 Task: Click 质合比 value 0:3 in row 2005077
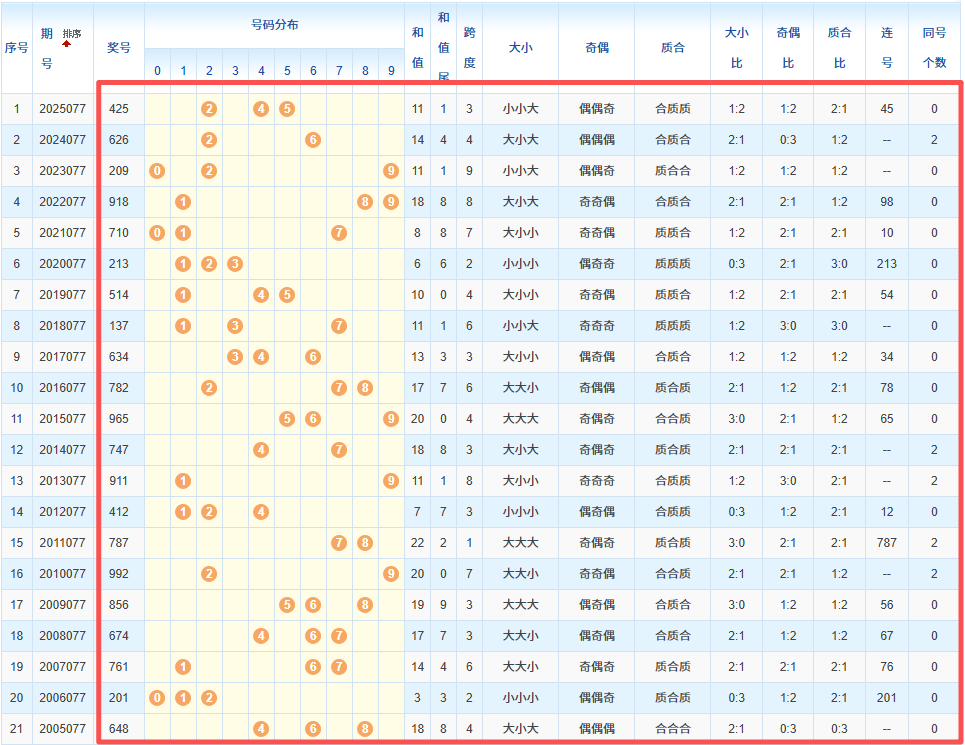839,730
